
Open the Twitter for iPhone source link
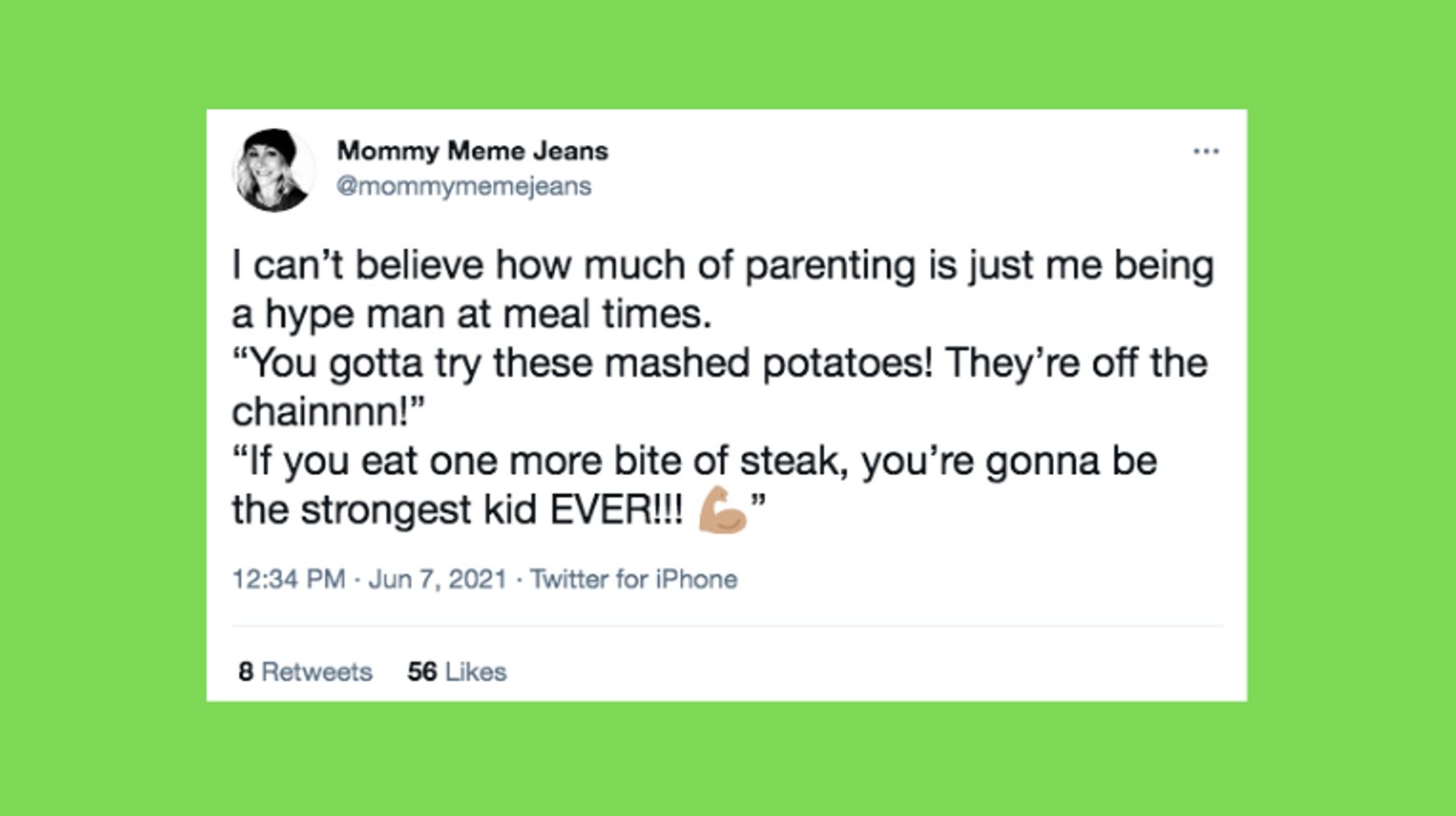click(633, 579)
